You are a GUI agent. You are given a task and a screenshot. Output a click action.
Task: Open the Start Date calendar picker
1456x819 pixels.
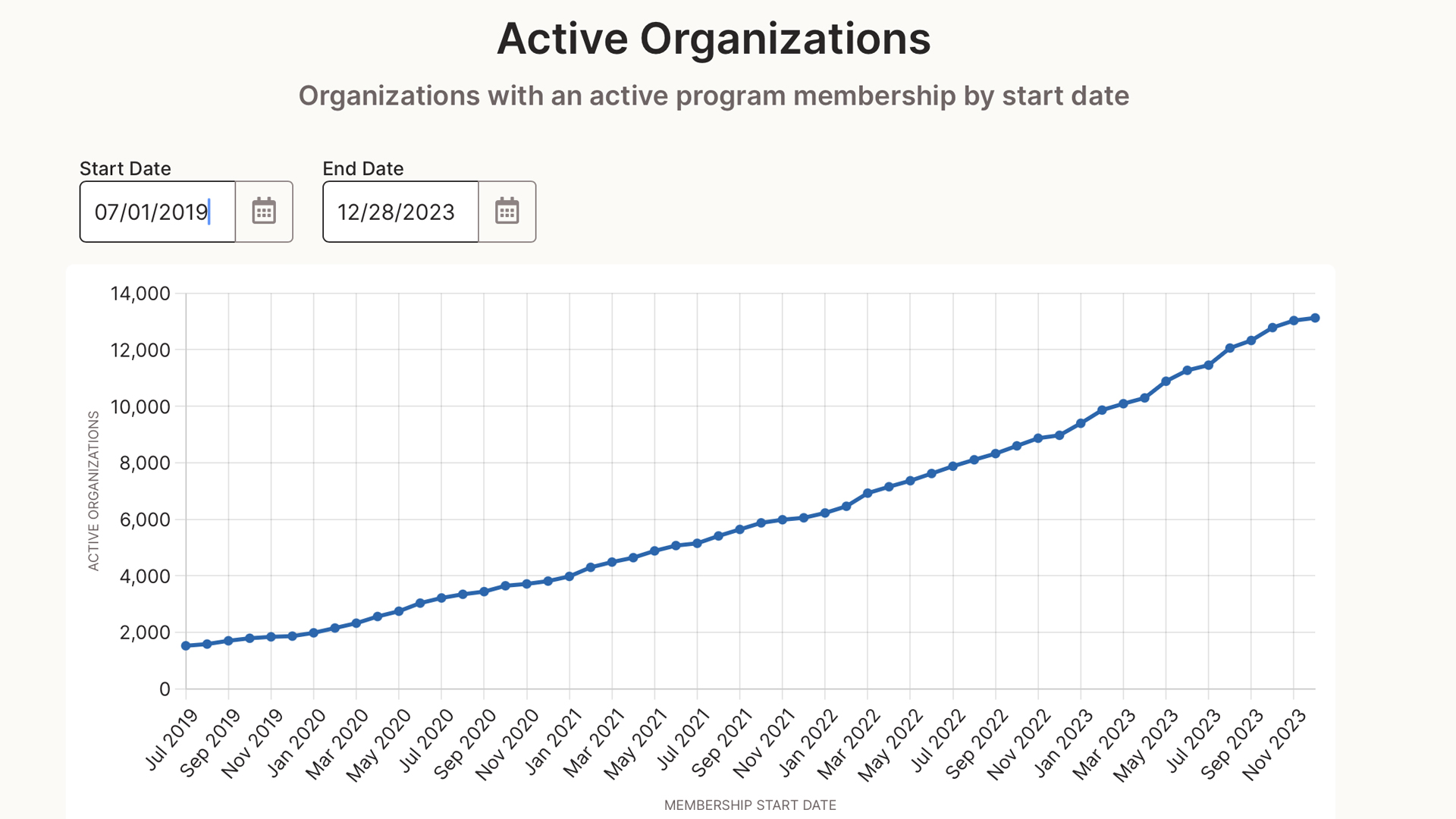point(264,212)
